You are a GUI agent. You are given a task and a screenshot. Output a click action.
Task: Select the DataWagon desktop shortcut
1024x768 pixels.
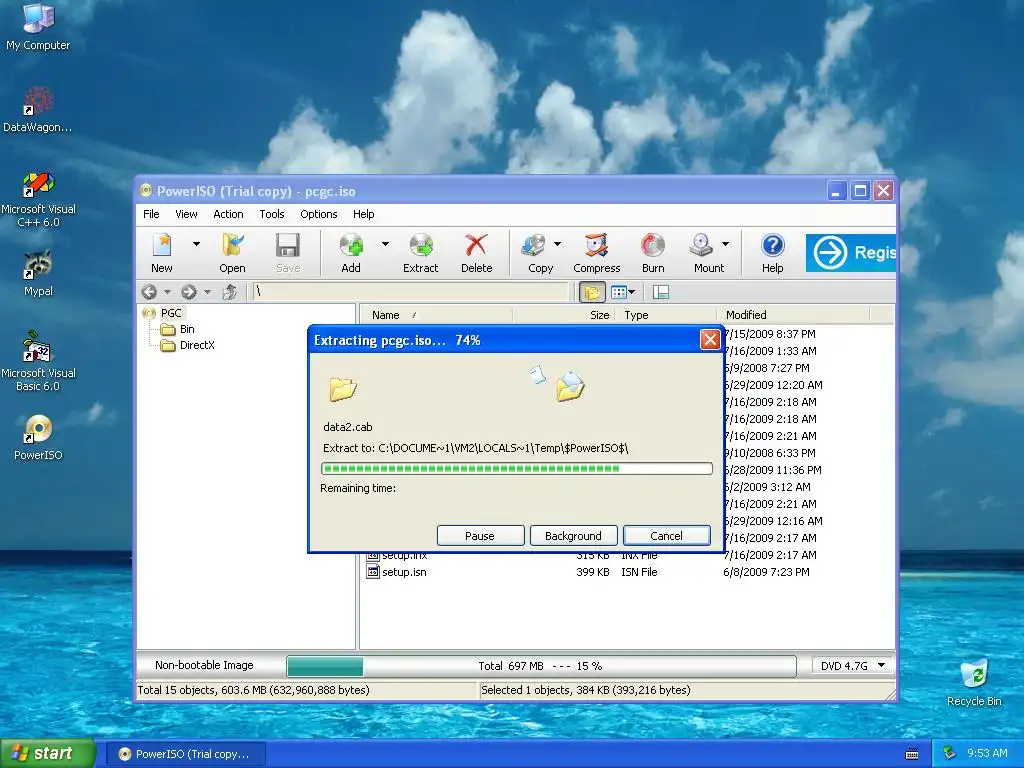(x=38, y=110)
